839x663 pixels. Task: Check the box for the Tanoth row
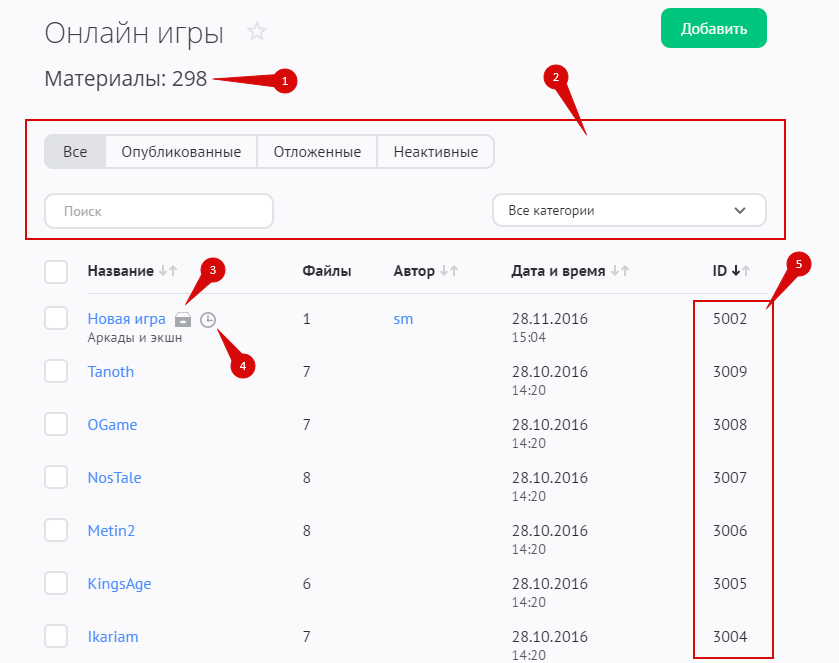click(56, 371)
